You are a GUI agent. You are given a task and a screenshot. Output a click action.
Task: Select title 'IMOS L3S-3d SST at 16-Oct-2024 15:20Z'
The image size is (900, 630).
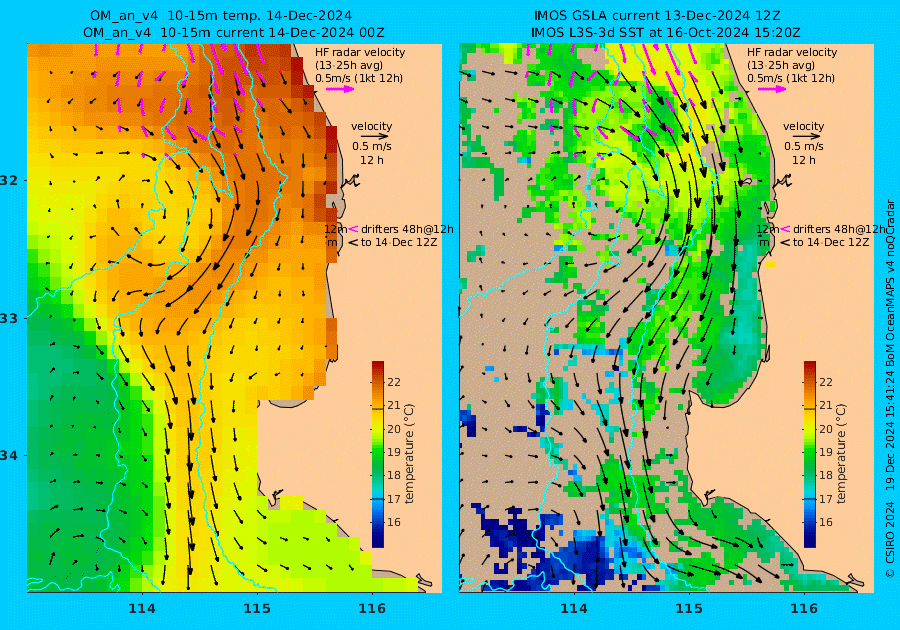[x=666, y=33]
